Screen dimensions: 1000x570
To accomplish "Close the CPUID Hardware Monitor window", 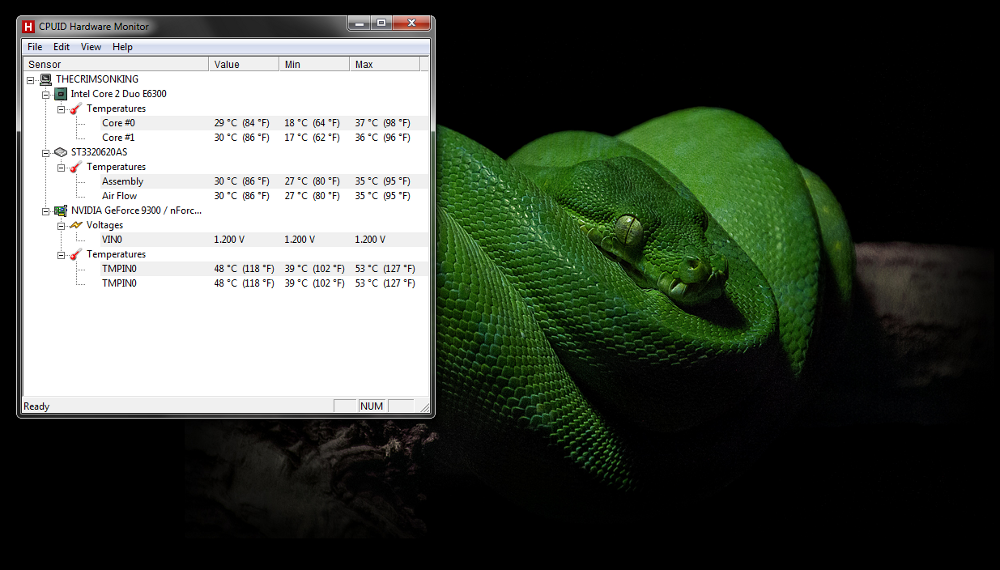I will [x=411, y=24].
